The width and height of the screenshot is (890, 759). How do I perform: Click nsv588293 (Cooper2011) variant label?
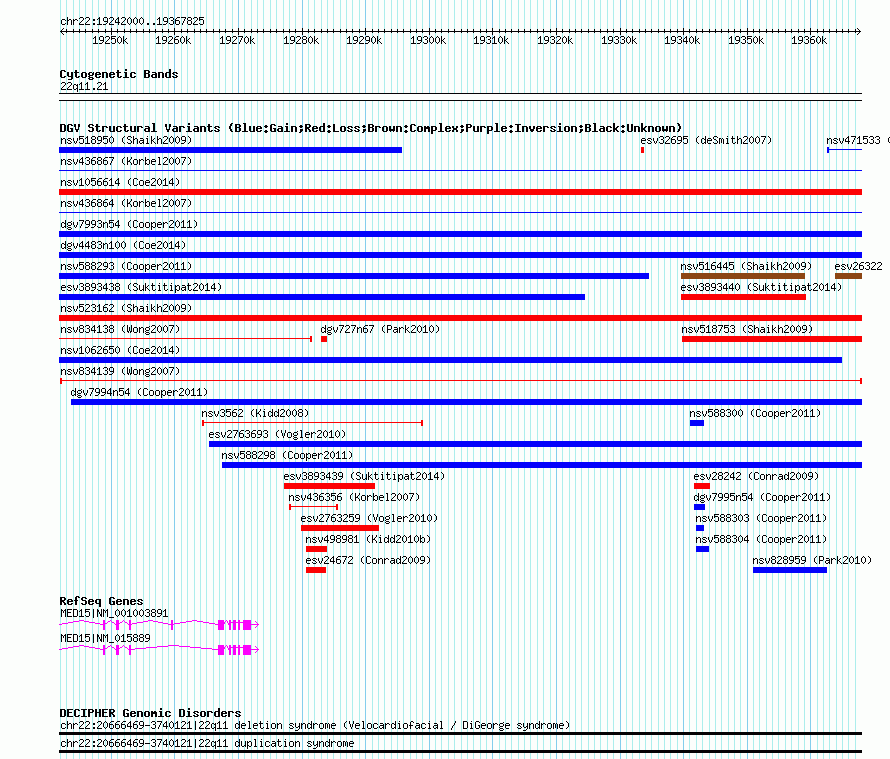click(126, 266)
